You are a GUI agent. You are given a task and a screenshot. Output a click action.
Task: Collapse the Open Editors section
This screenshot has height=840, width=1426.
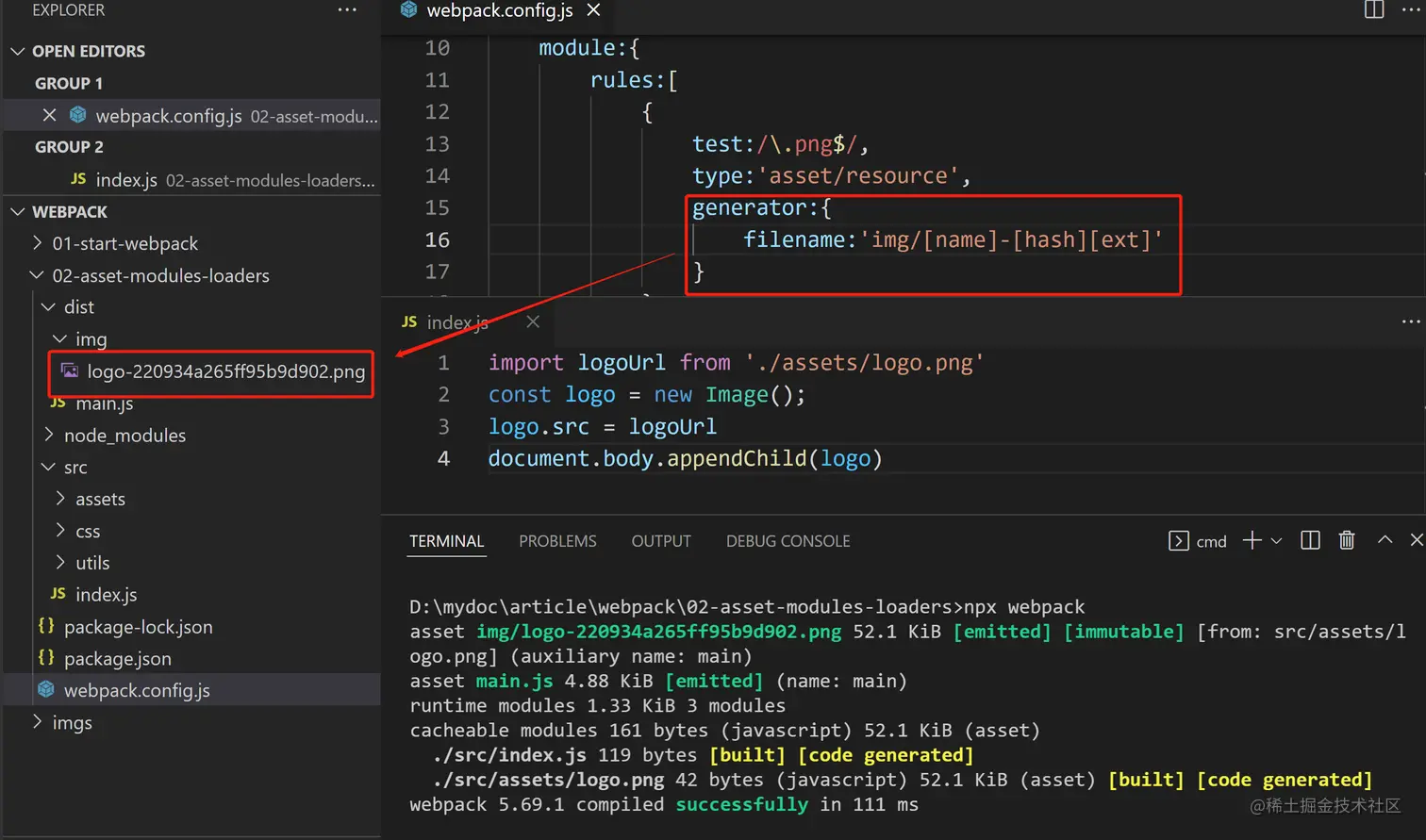(x=18, y=51)
